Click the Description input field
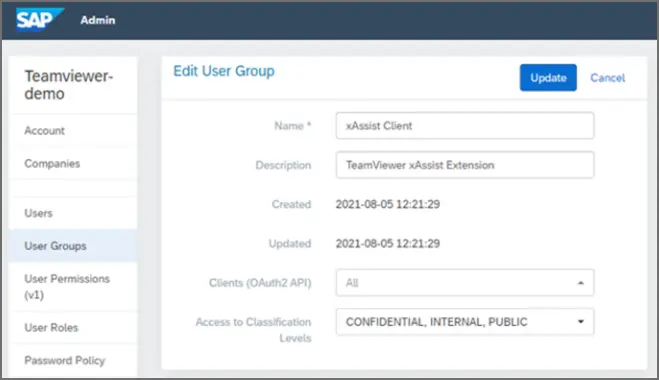Screen dimensions: 659x380 (465, 165)
